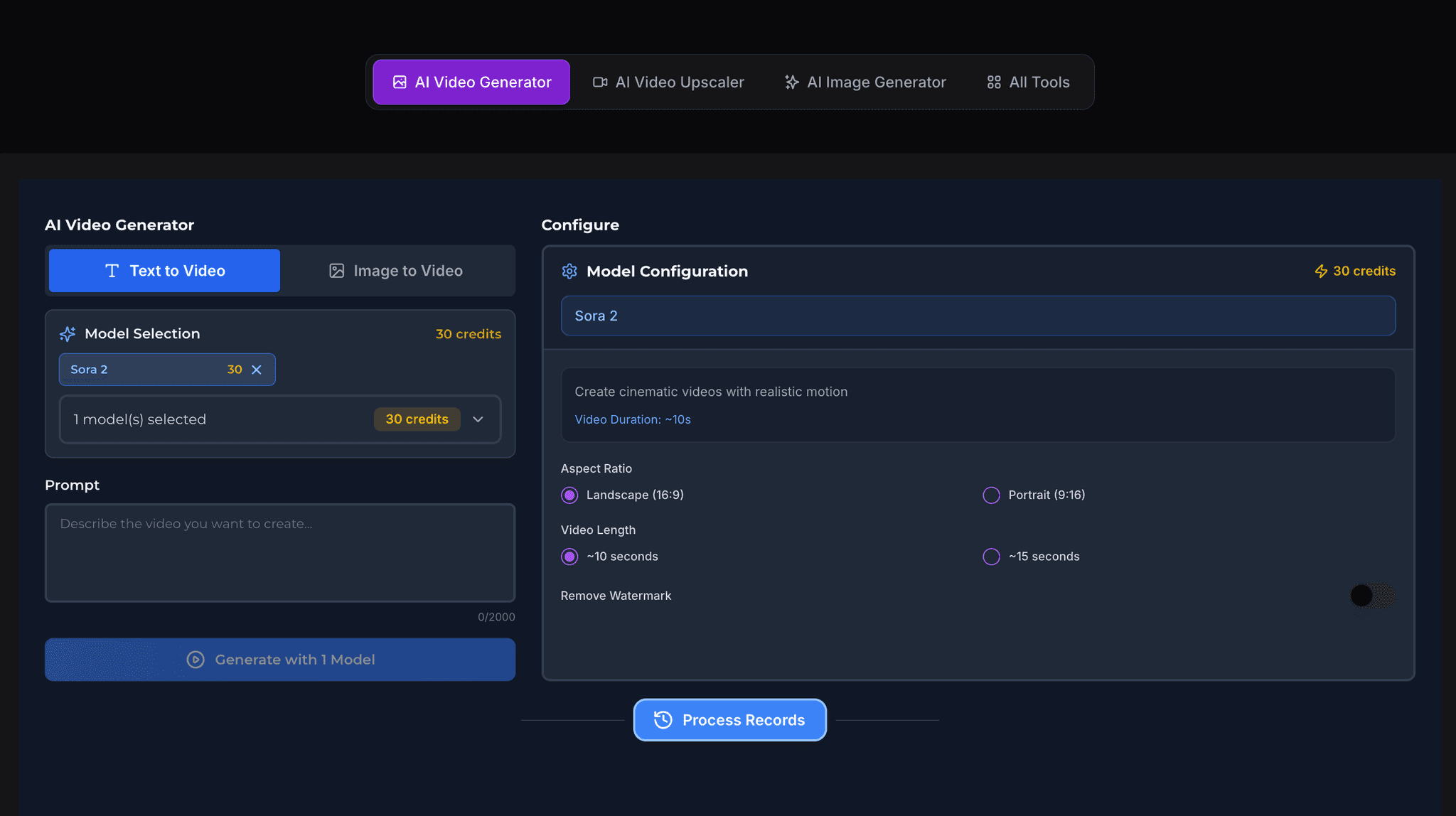Remove Sora 2 with the X icon
Screen dimensions: 1456x816
(257, 370)
